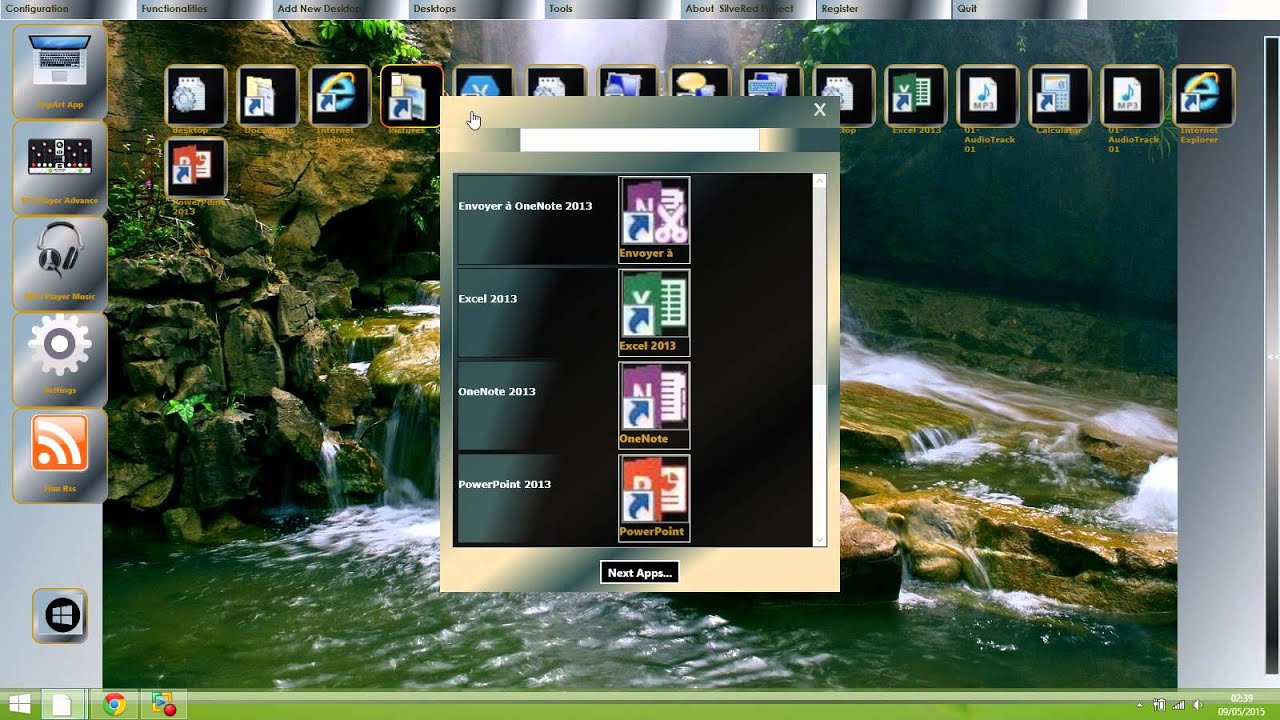The height and width of the screenshot is (720, 1280).
Task: Select the OneNote icon in app list
Action: [654, 406]
